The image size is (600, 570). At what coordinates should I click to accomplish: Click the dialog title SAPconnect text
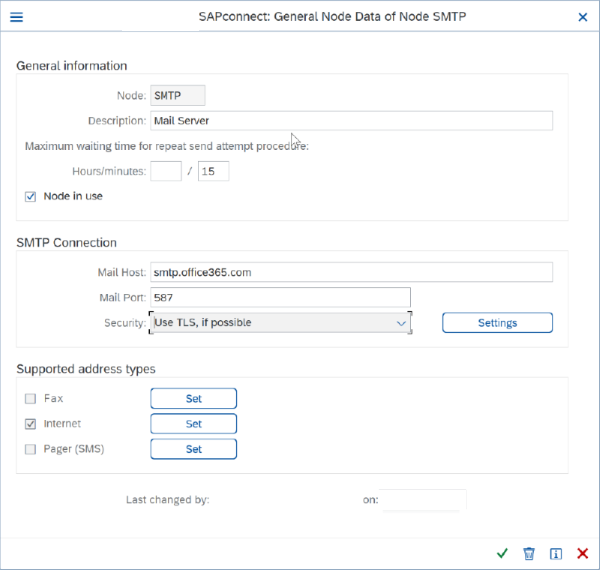coord(332,17)
